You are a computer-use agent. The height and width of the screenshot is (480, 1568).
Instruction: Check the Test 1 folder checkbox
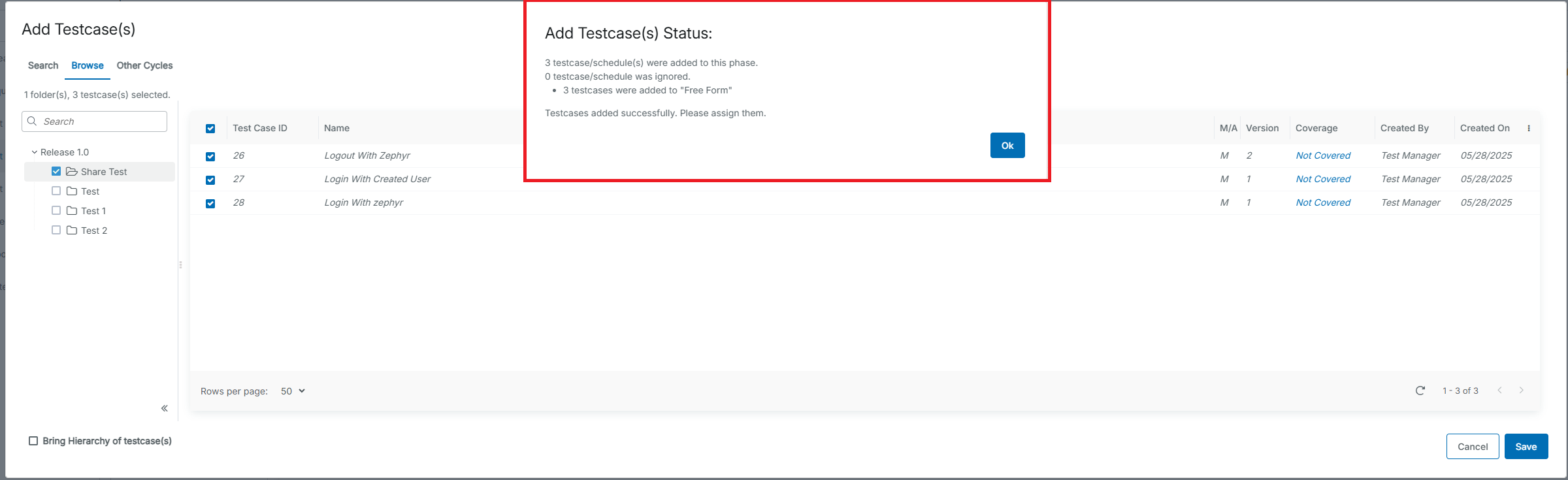pyautogui.click(x=56, y=210)
